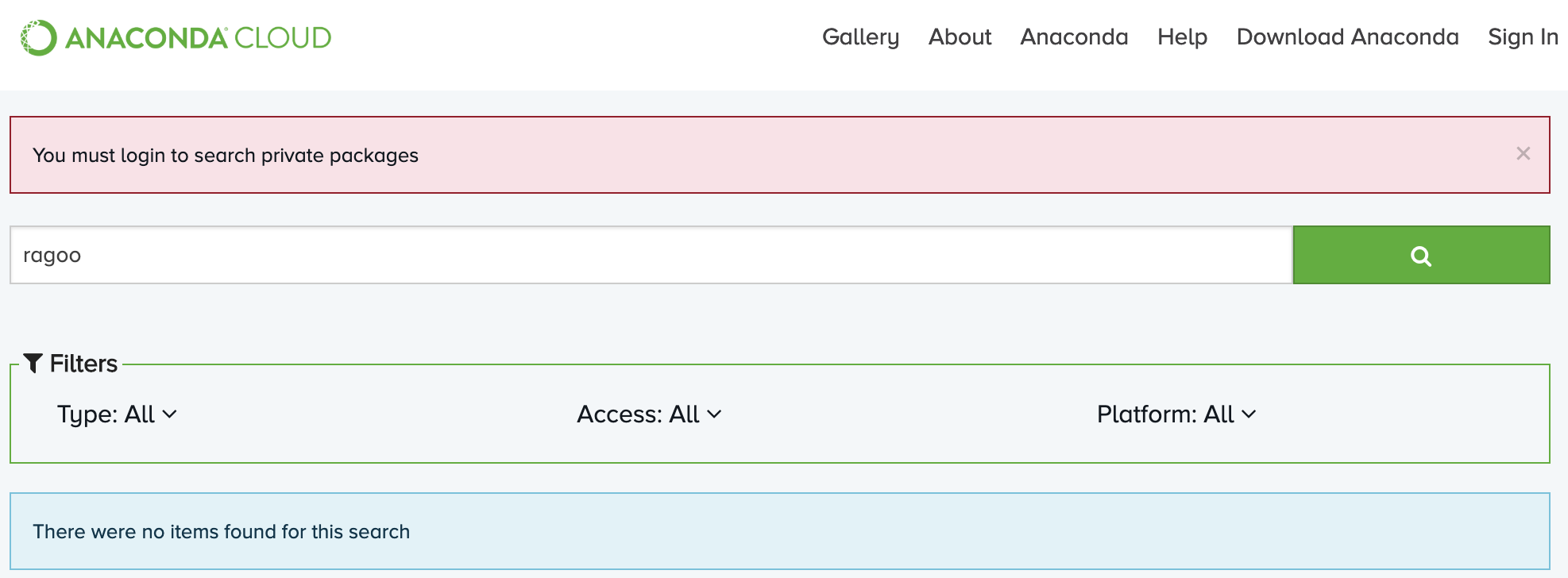Open the Type filter dropdown
Viewport: 1568px width, 578px height.
click(x=118, y=414)
